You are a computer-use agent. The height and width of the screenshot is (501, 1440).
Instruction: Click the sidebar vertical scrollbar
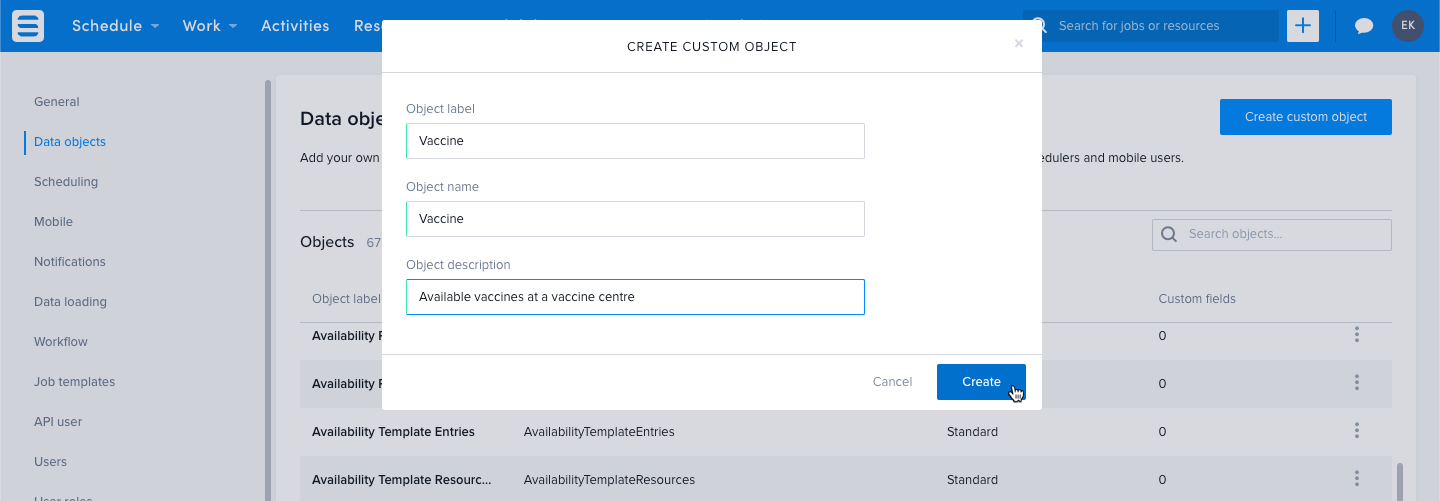pyautogui.click(x=268, y=290)
